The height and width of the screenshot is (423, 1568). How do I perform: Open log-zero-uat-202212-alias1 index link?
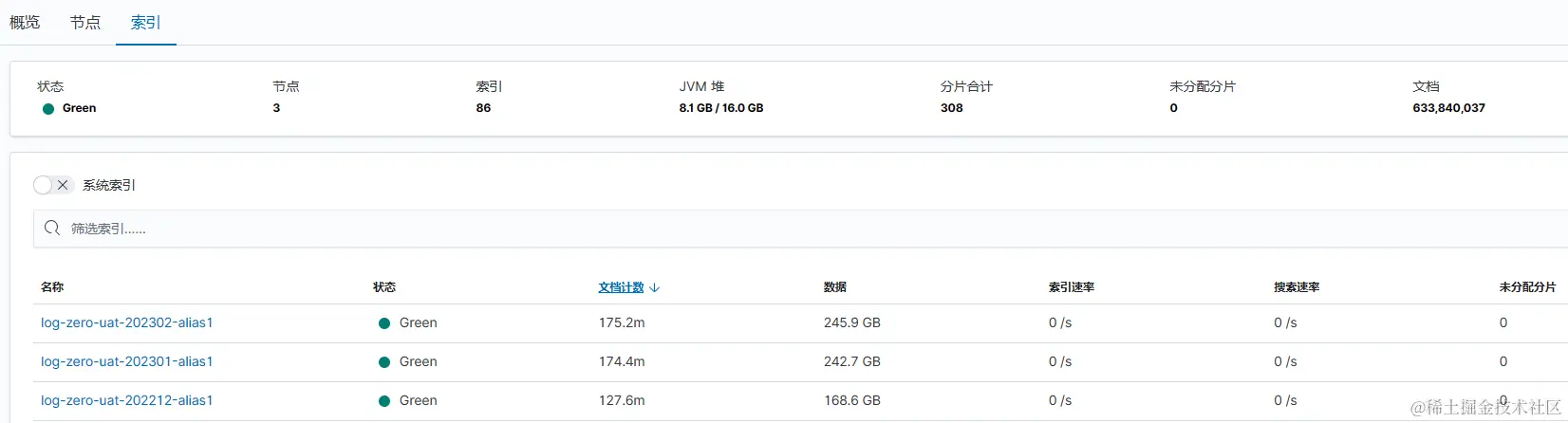point(126,401)
